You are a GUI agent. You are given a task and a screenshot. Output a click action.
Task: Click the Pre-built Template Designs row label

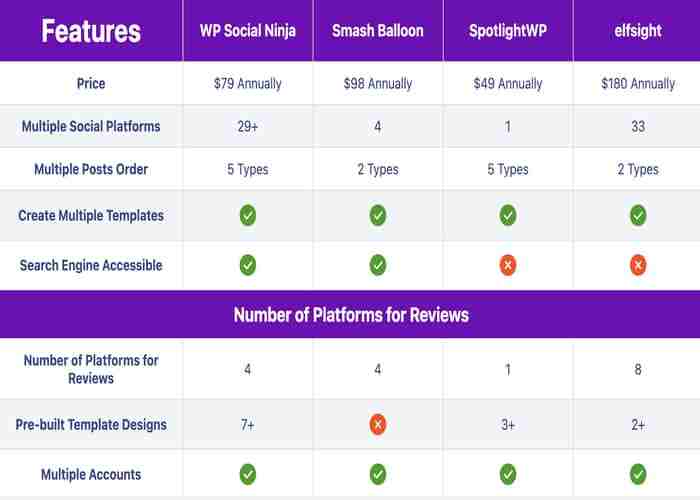91,425
